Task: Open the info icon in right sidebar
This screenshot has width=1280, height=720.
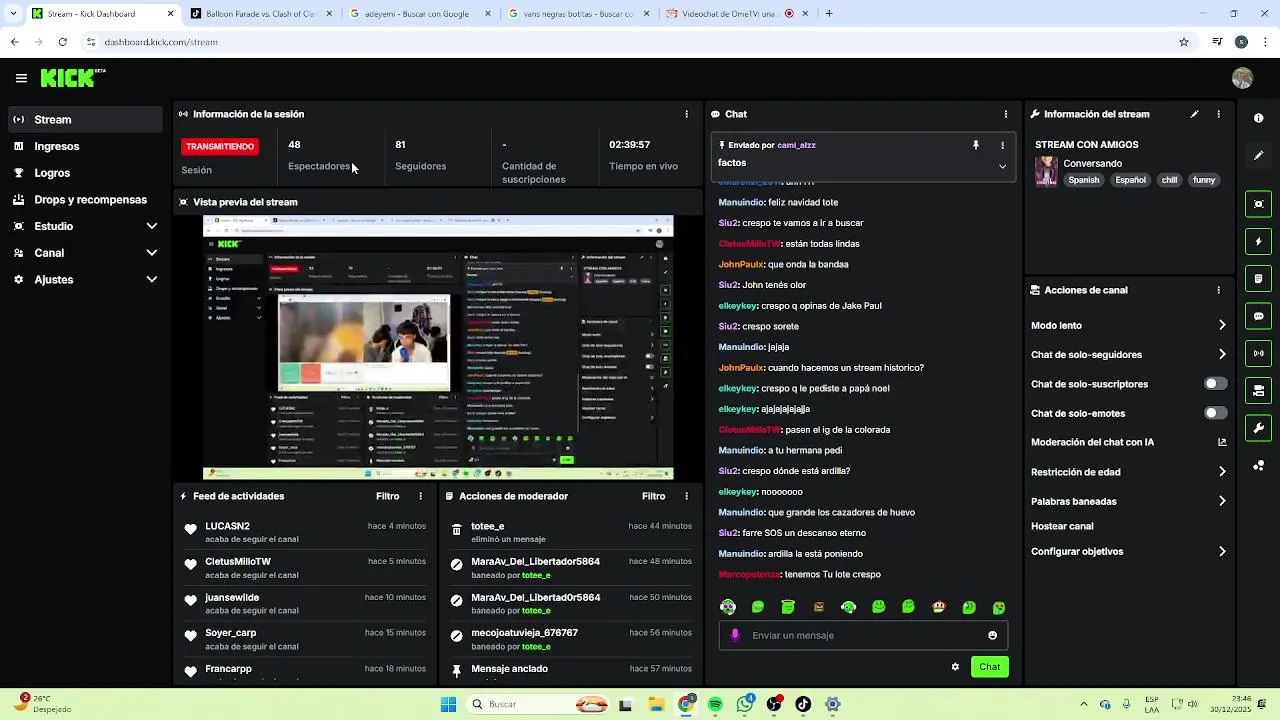Action: [x=1258, y=118]
